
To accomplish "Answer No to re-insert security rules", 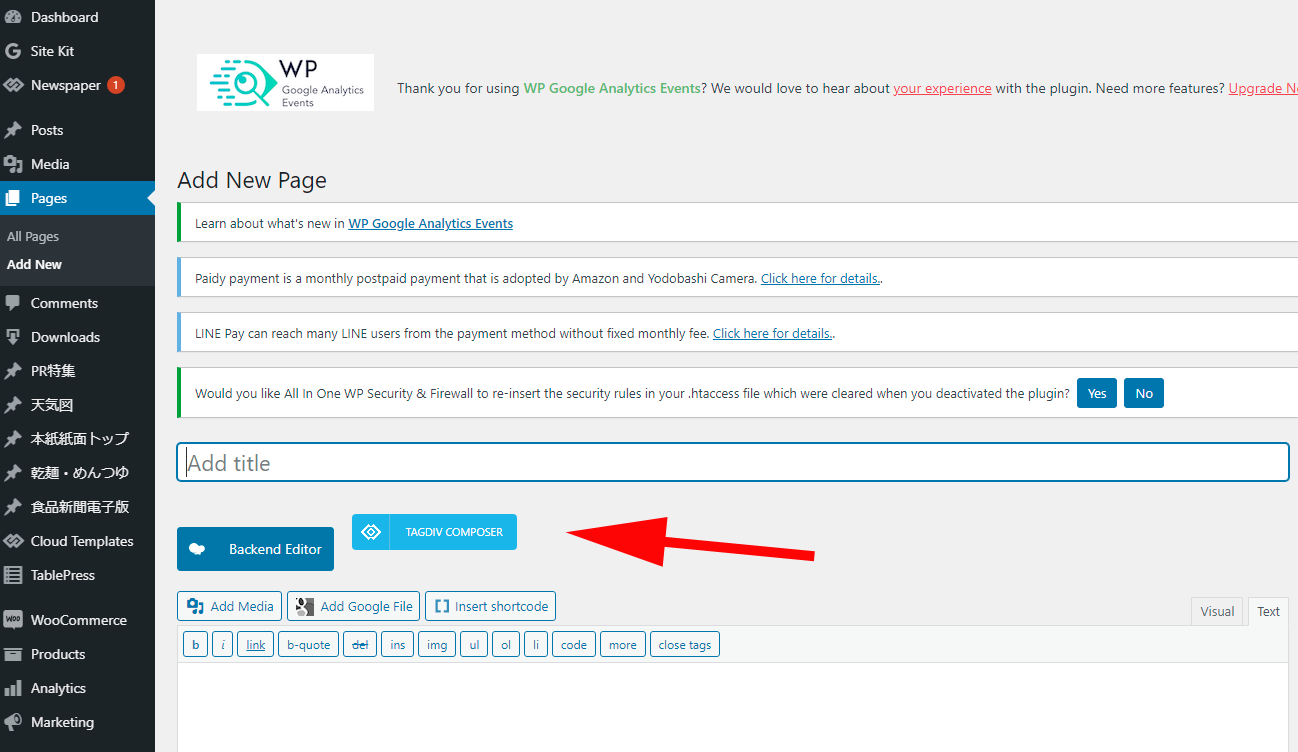I will click(1144, 393).
